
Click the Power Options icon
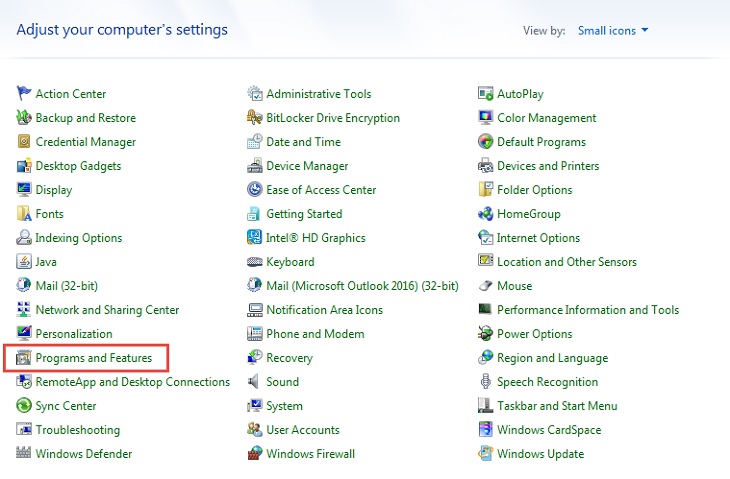pyautogui.click(x=486, y=333)
